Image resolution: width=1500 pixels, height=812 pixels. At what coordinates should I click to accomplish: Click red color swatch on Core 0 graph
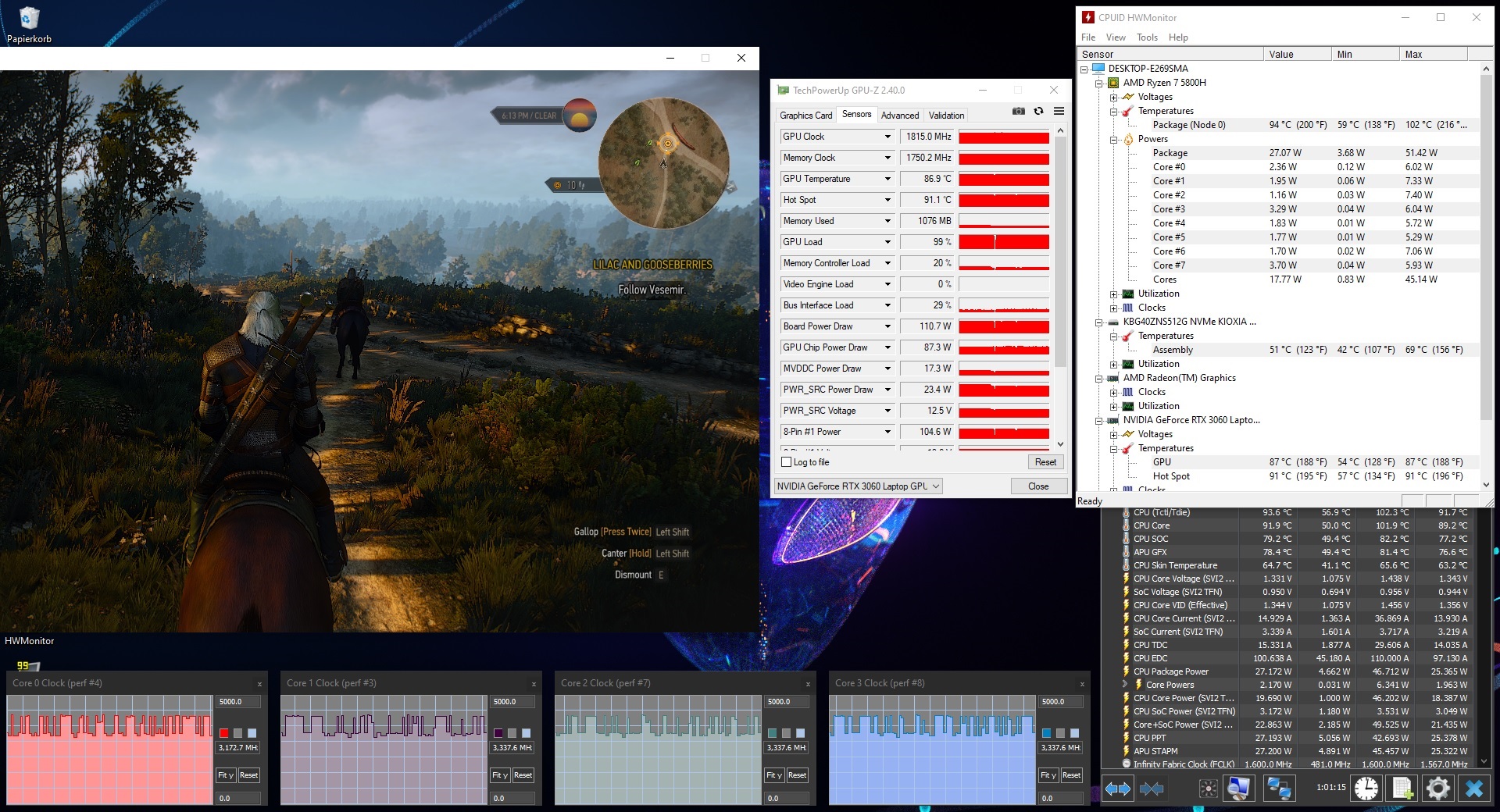(224, 733)
